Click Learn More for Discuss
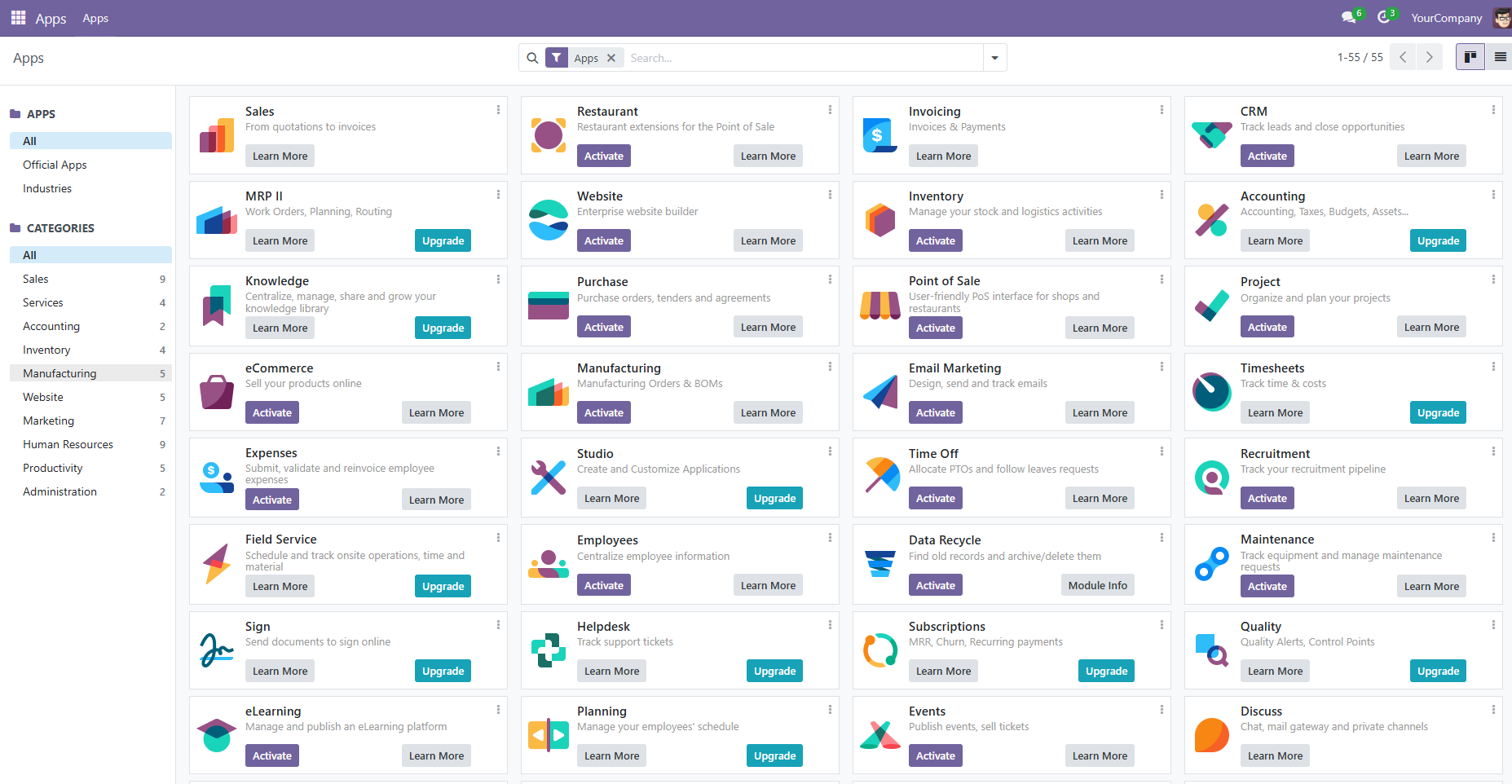The width and height of the screenshot is (1512, 784). [x=1275, y=755]
